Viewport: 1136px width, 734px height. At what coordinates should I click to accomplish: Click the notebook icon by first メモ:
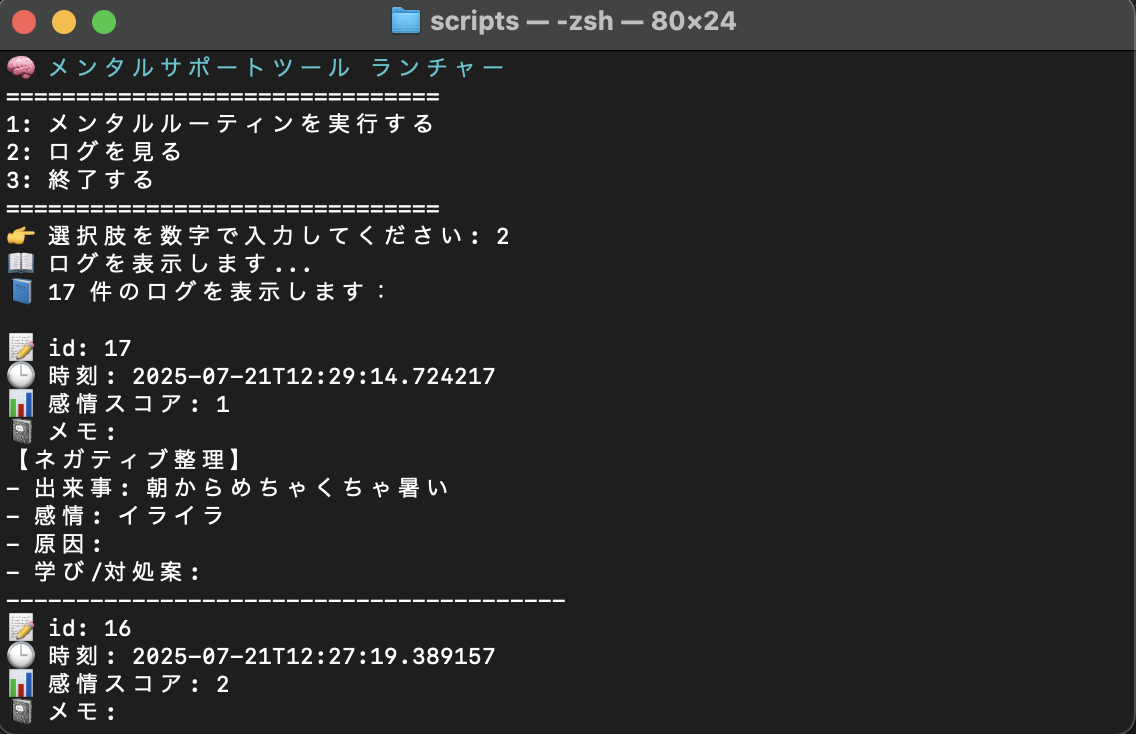[x=22, y=431]
